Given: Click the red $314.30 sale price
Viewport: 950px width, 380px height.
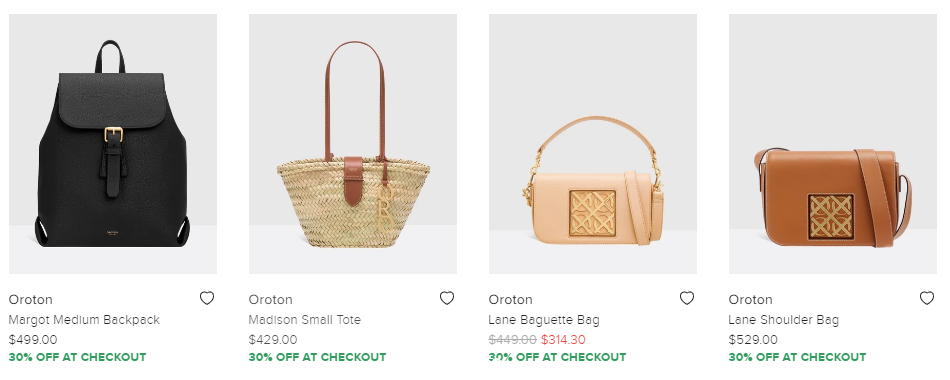Looking at the screenshot, I should coord(563,339).
